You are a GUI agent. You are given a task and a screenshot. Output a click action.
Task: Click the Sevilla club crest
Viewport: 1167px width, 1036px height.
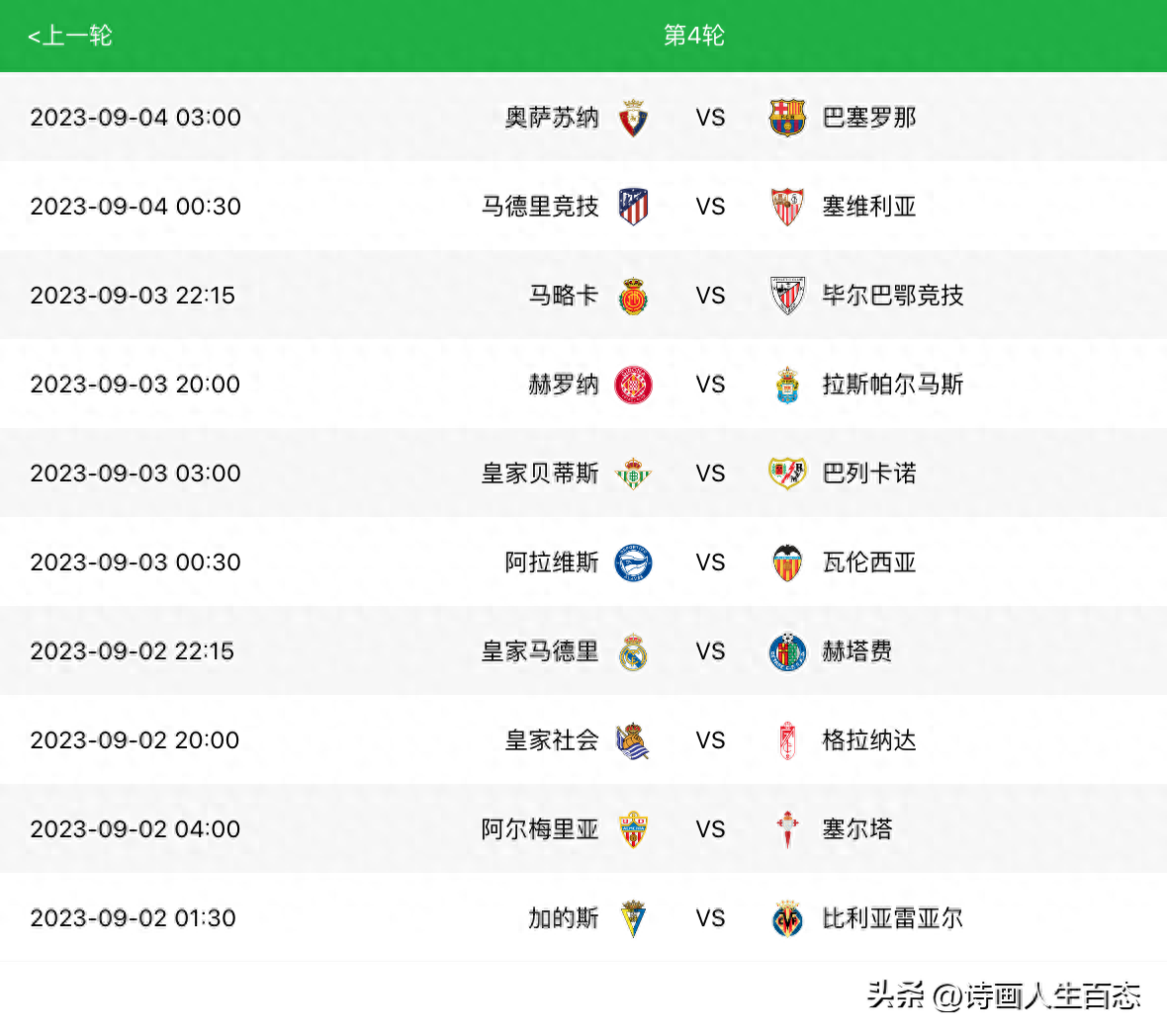(787, 206)
